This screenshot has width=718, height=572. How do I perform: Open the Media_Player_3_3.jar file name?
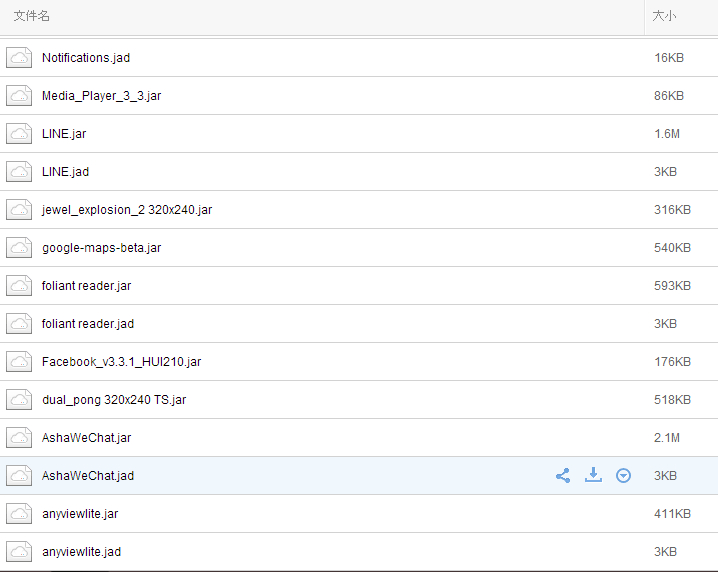click(x=102, y=96)
